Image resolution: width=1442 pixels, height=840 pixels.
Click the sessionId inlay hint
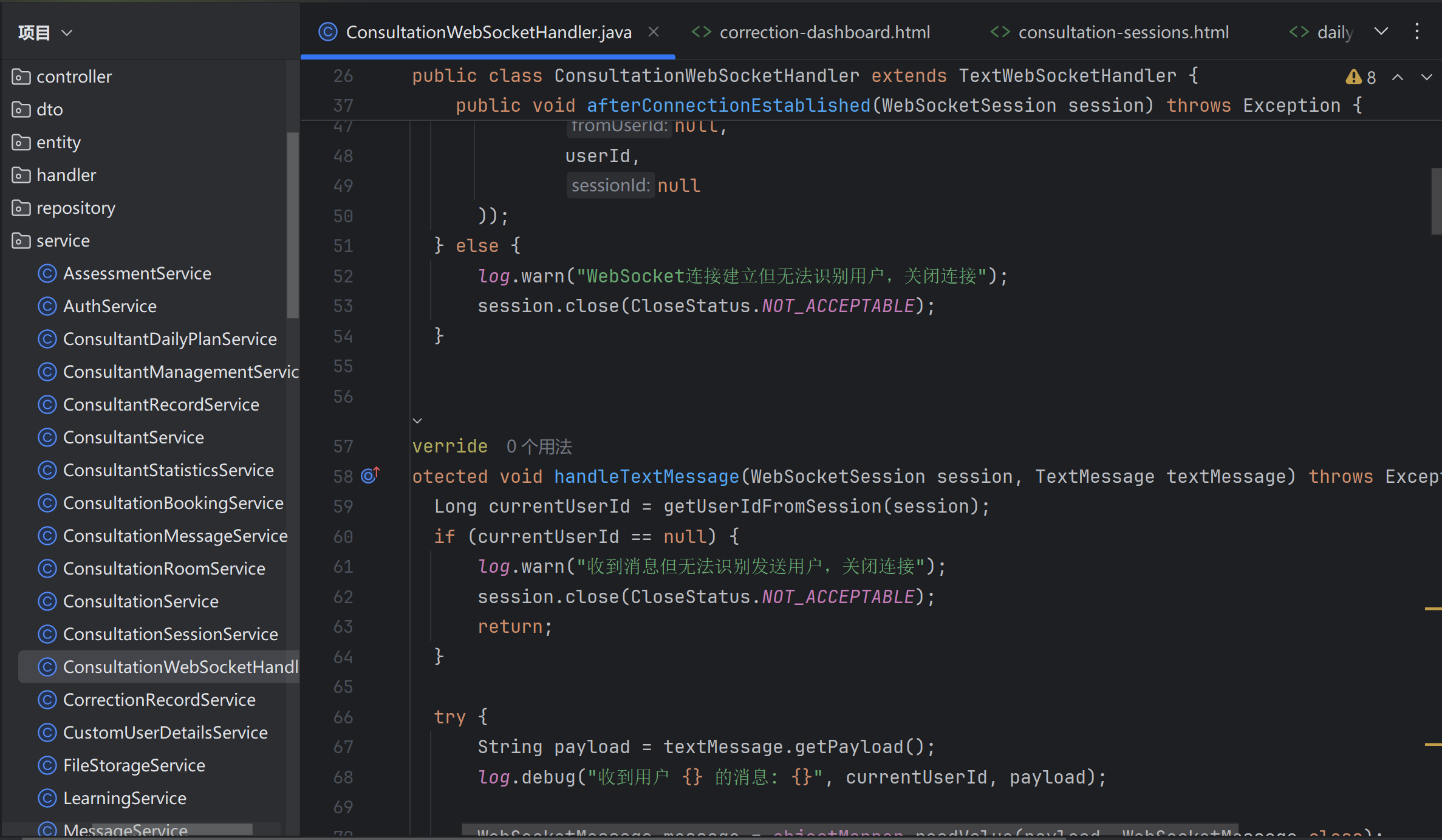pos(610,185)
